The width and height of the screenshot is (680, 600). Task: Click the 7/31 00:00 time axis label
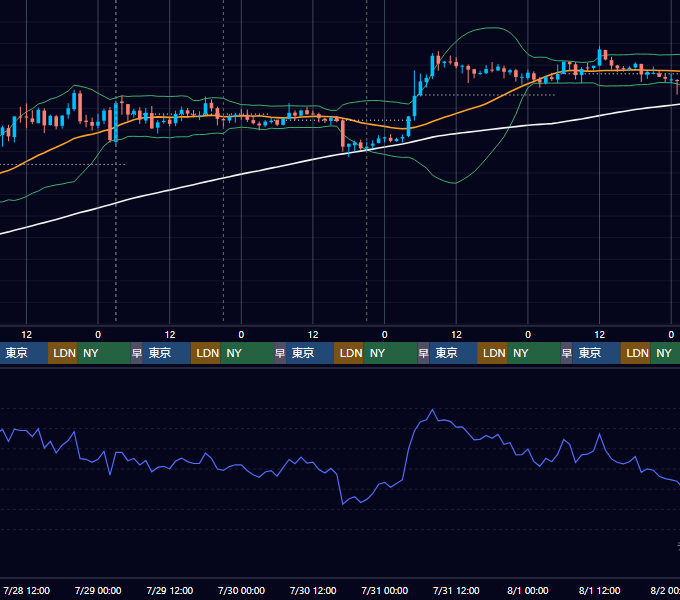(385, 590)
